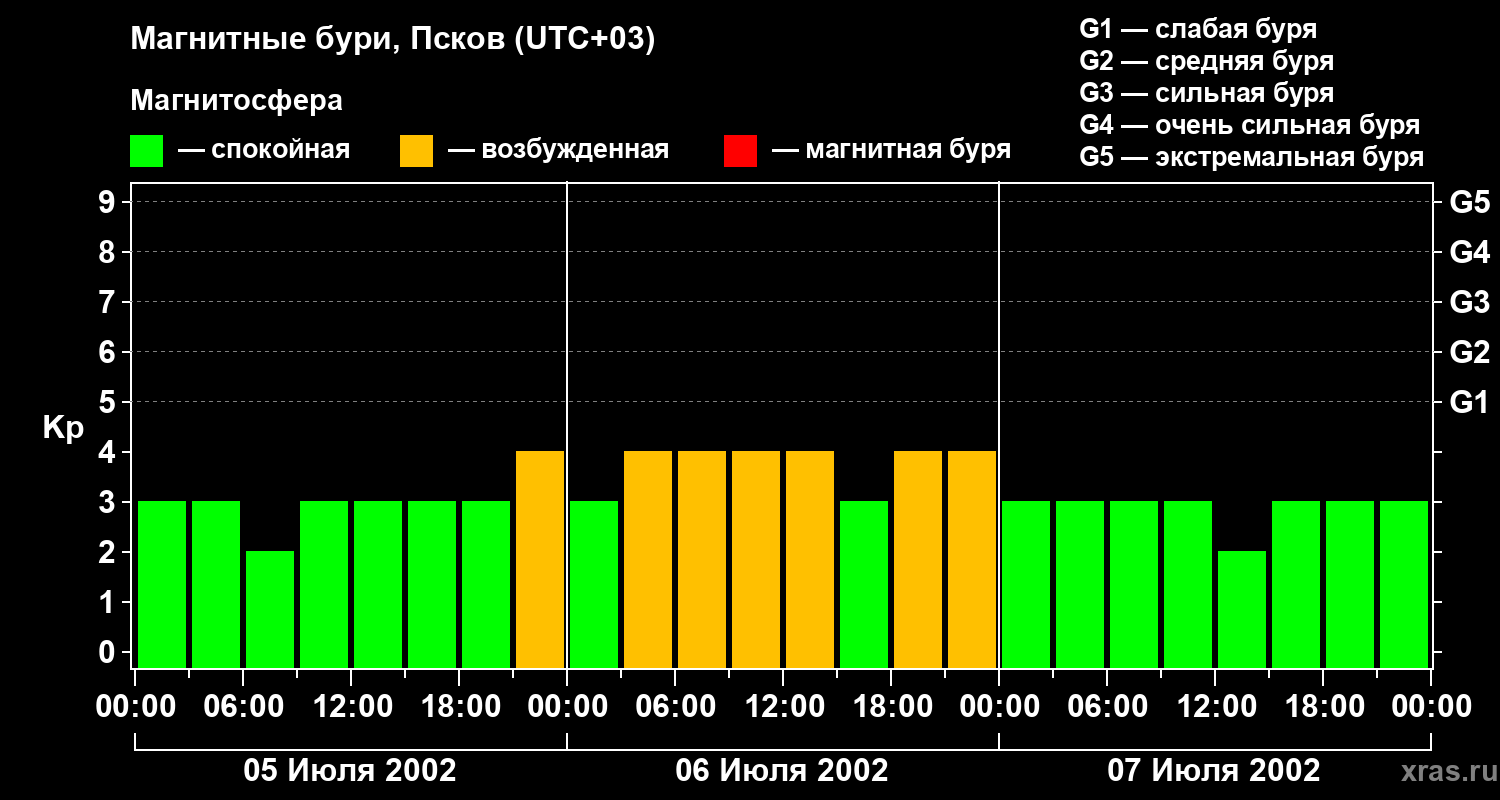
Task: Click the '05 Июля 2002' date label
Action: (350, 771)
